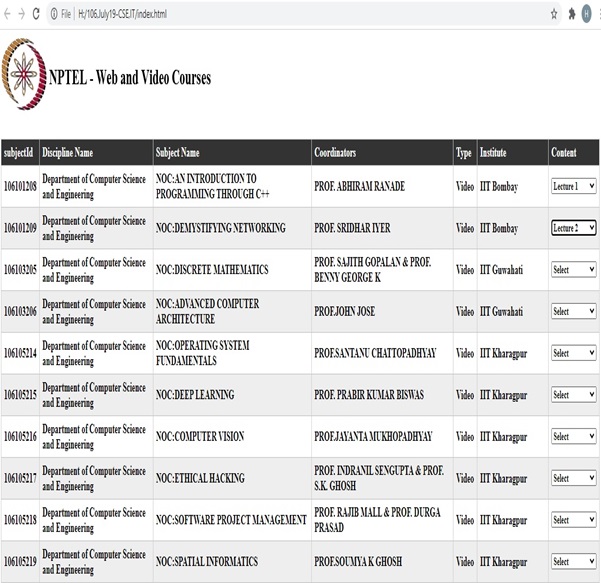Reload the page with refresh icon

click(x=37, y=14)
